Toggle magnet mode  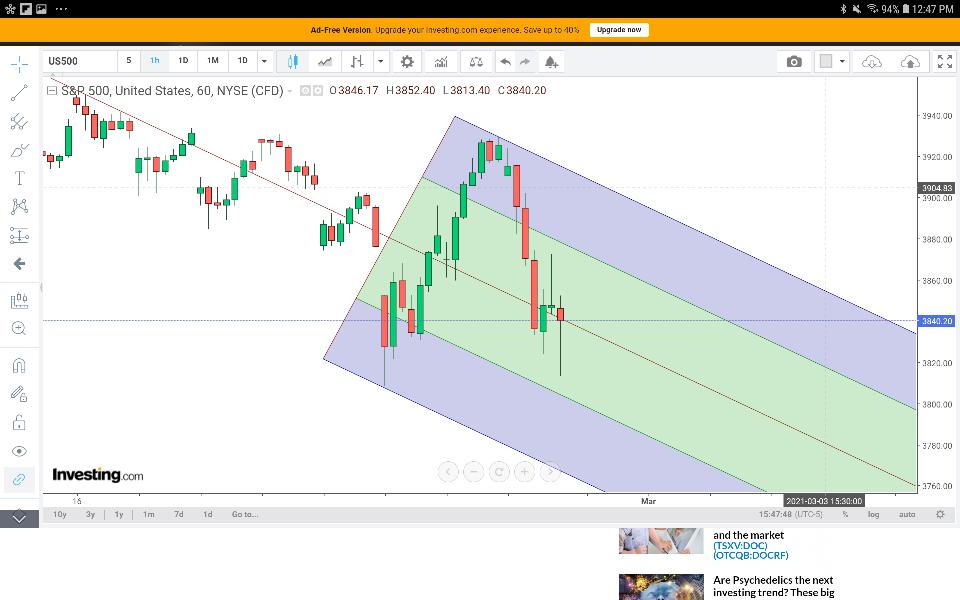pos(19,366)
